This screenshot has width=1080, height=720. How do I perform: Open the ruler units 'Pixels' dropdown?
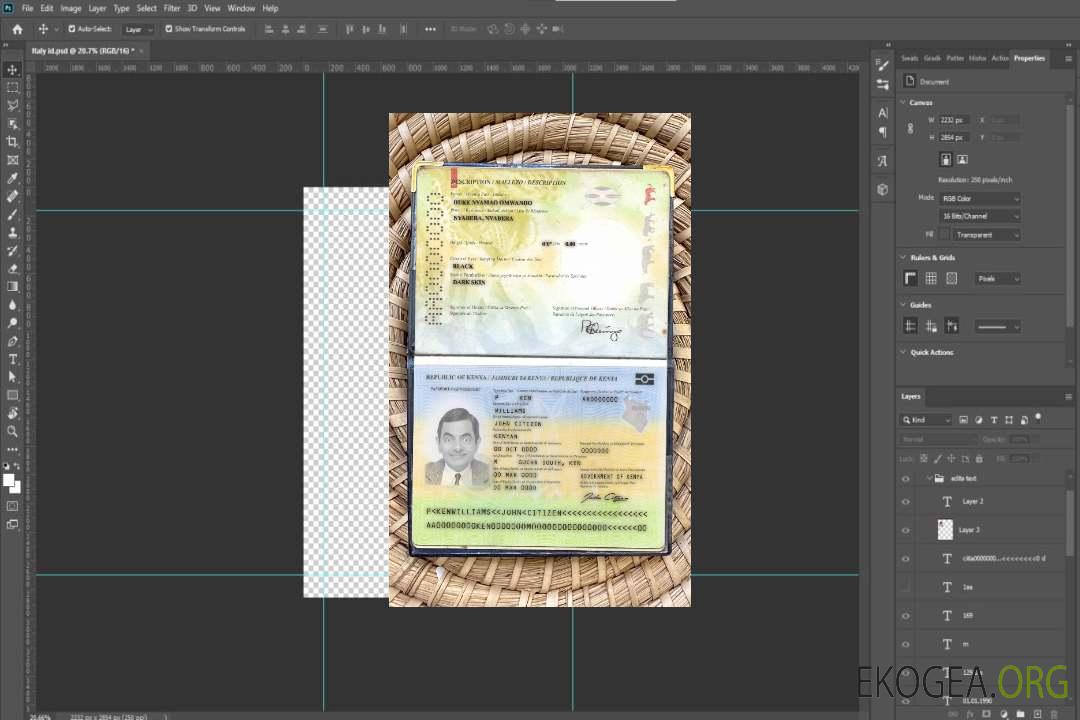(x=997, y=279)
